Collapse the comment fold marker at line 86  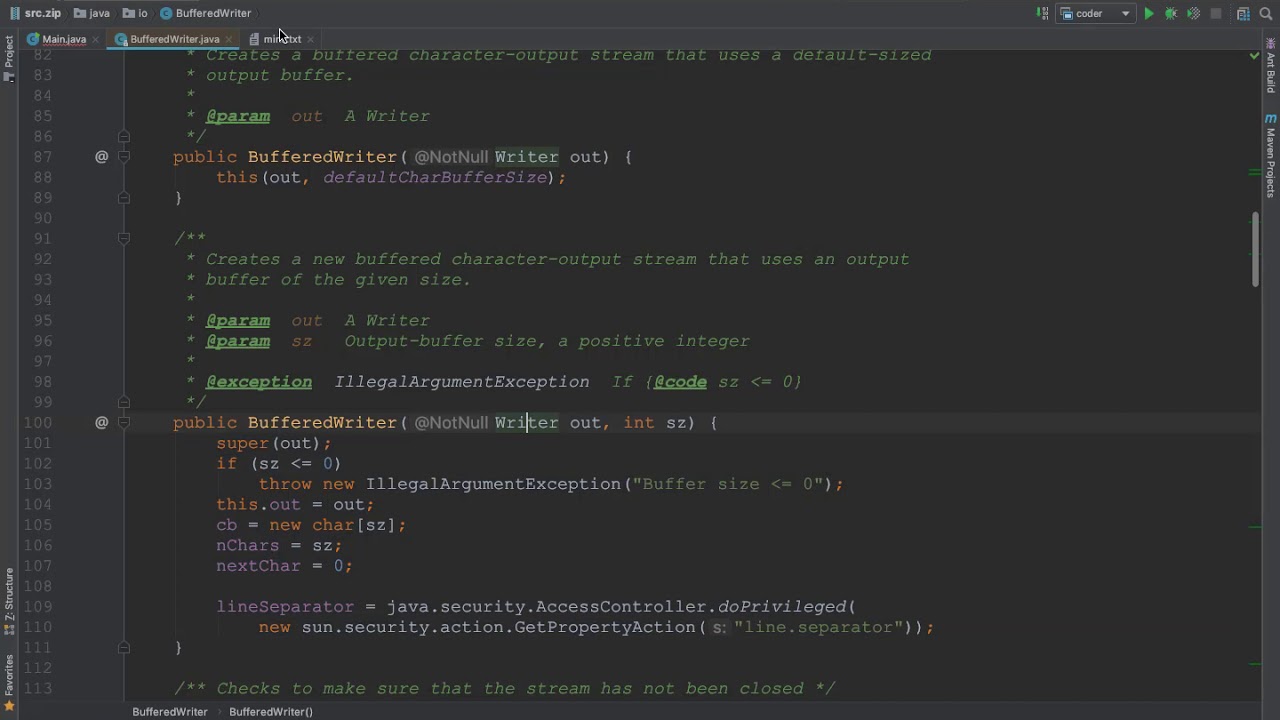click(124, 136)
